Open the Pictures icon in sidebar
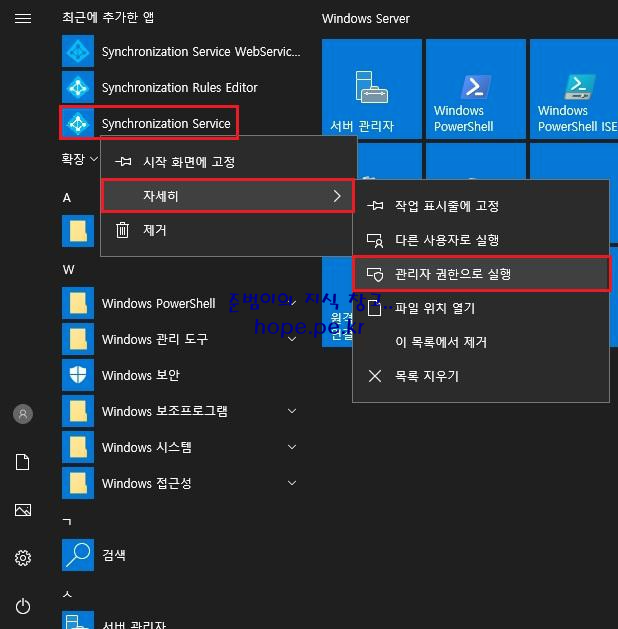This screenshot has height=629, width=618. 23,510
